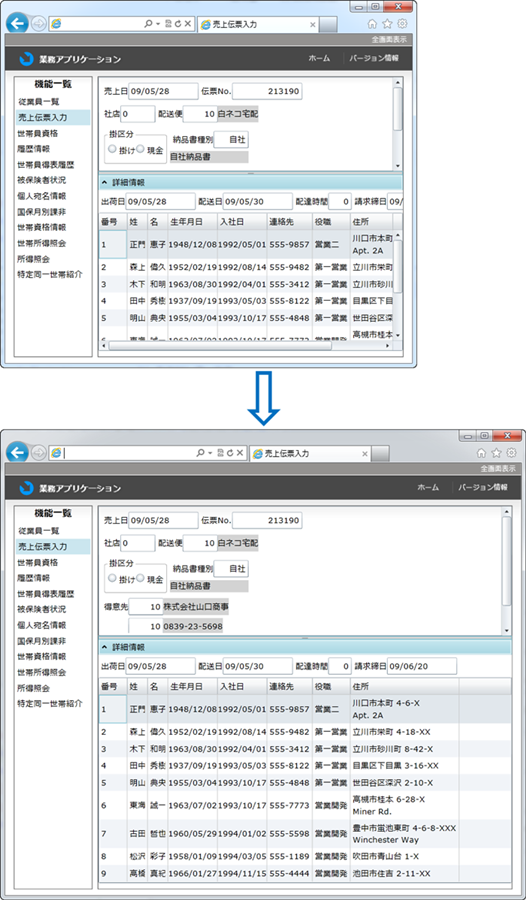
Task: Click the form's vertical scrollbar in the bottom window
Action: pyautogui.click(x=506, y=561)
